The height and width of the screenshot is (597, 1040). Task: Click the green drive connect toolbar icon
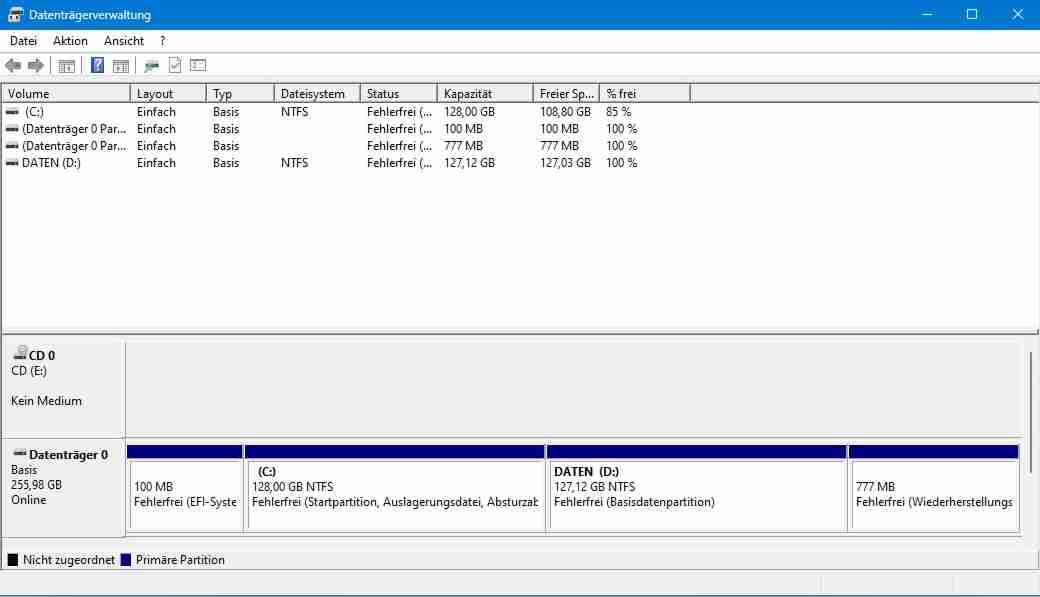pos(151,66)
